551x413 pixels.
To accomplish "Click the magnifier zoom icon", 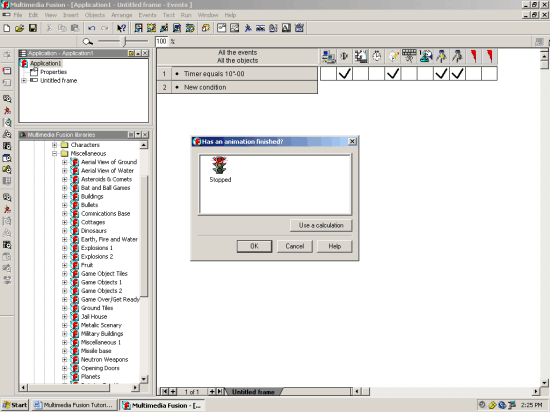I will pos(87,42).
